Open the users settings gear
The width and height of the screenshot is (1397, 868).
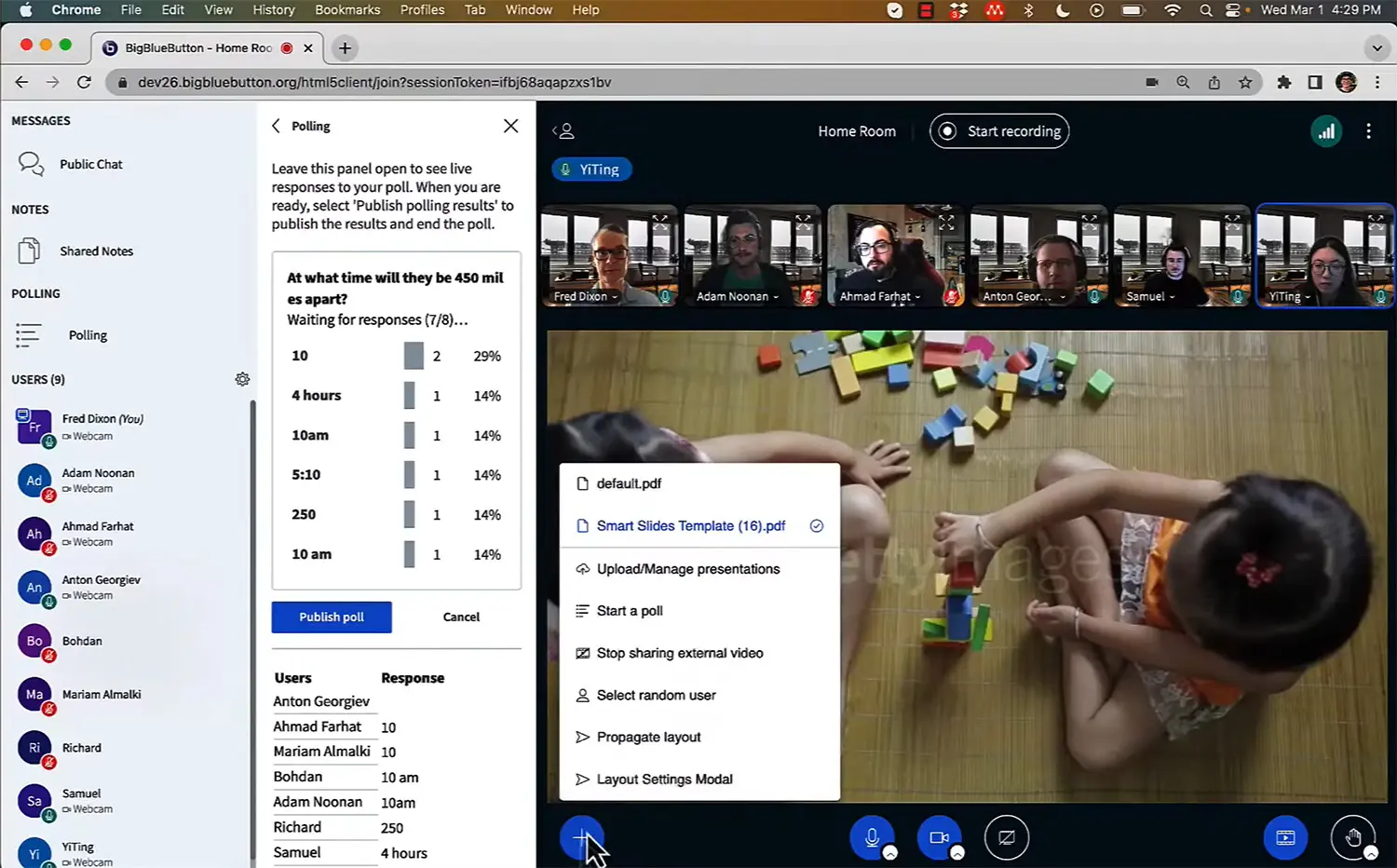pyautogui.click(x=242, y=379)
